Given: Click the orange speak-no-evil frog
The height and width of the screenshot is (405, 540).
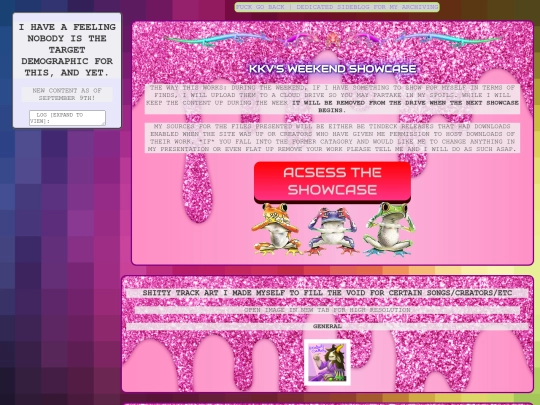Looking at the screenshot, I should click(276, 229).
